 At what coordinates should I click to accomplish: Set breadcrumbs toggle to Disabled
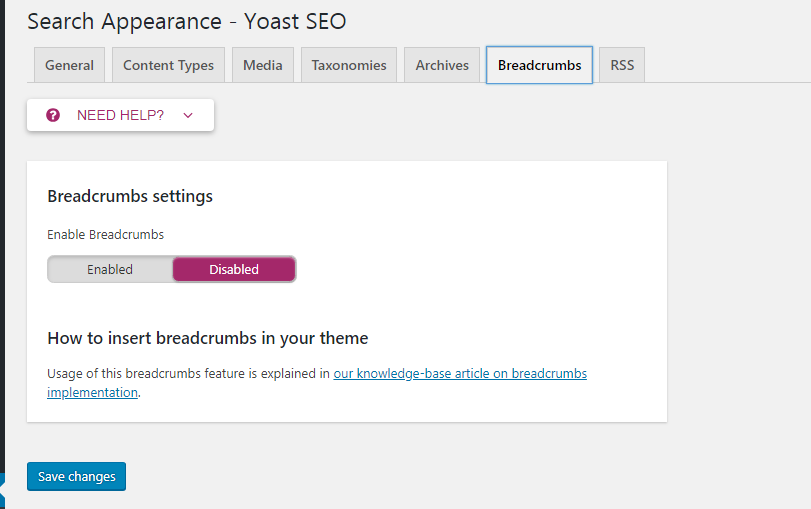tap(234, 269)
